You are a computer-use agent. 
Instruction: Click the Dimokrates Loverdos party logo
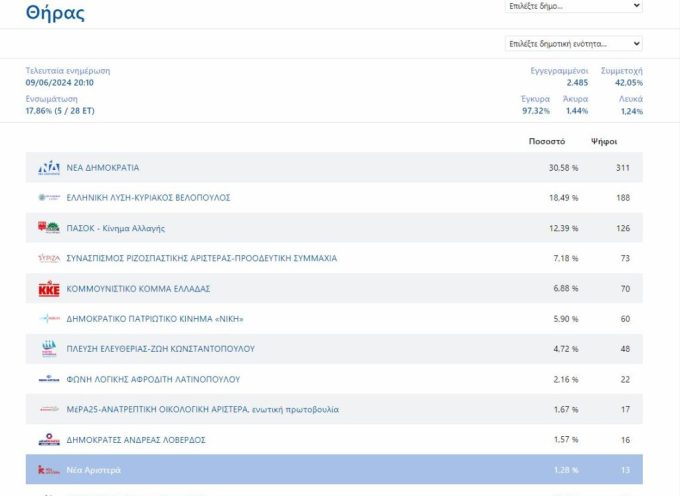tap(49, 439)
